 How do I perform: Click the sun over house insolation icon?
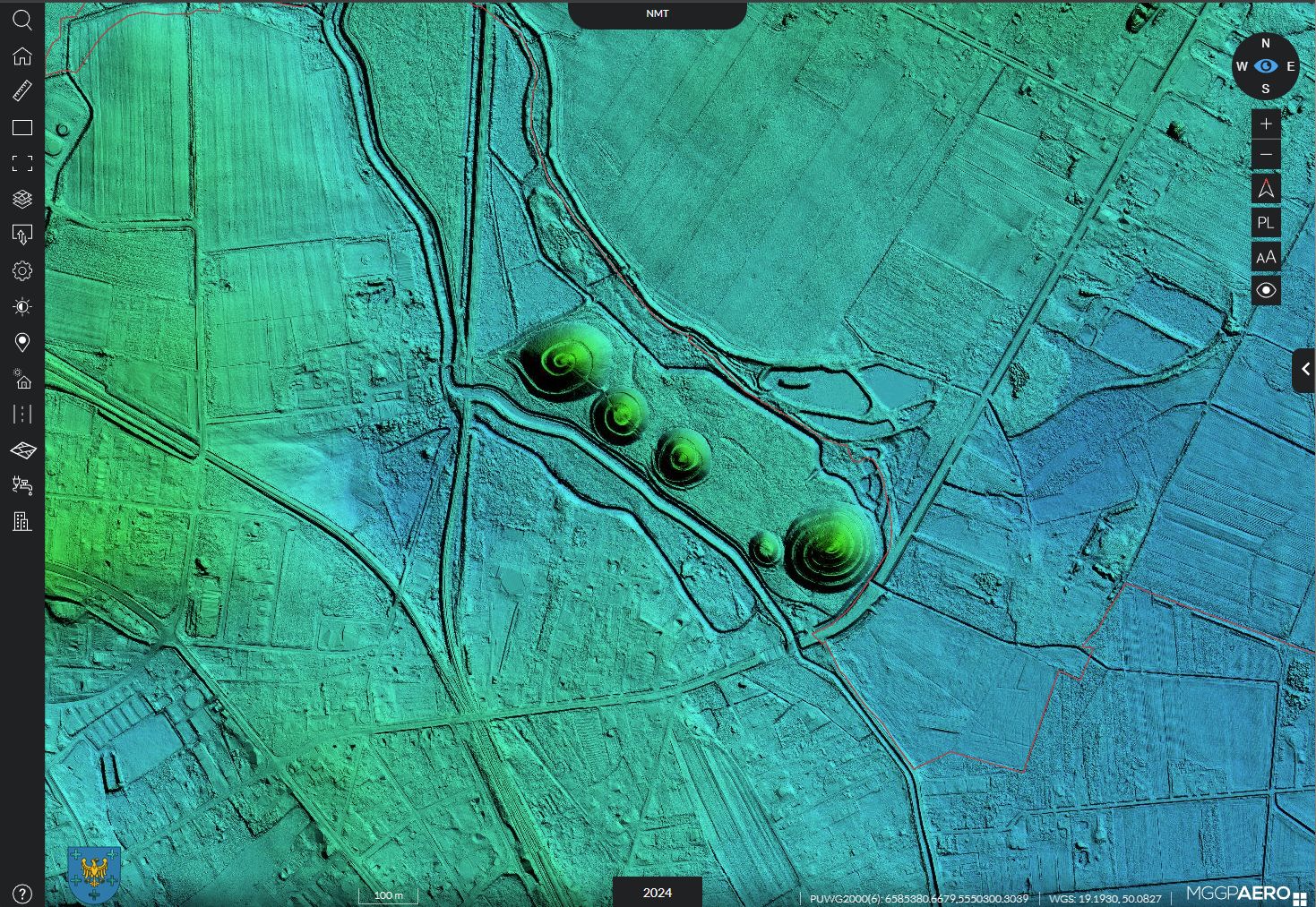click(x=22, y=379)
